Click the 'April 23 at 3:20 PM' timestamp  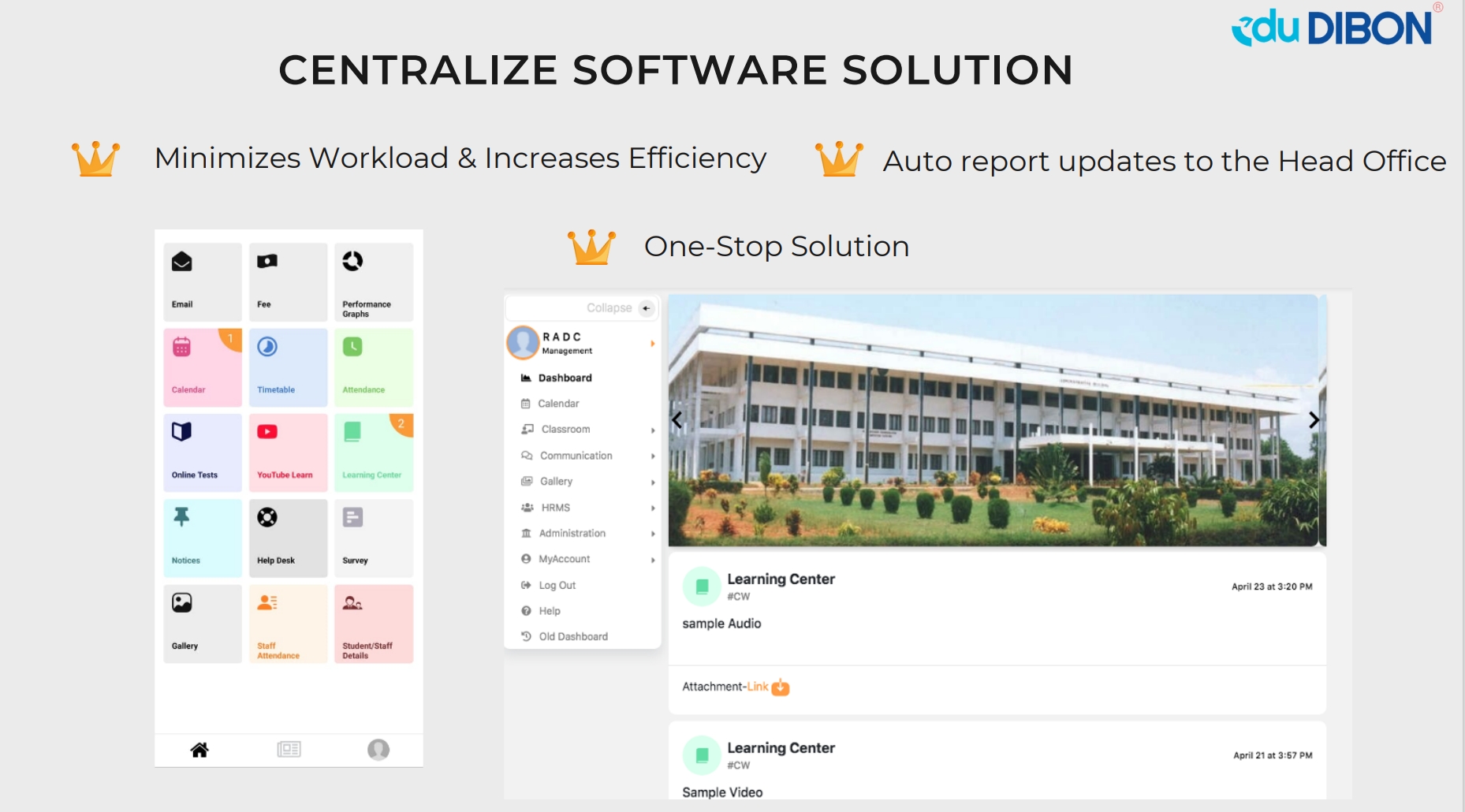(1272, 587)
